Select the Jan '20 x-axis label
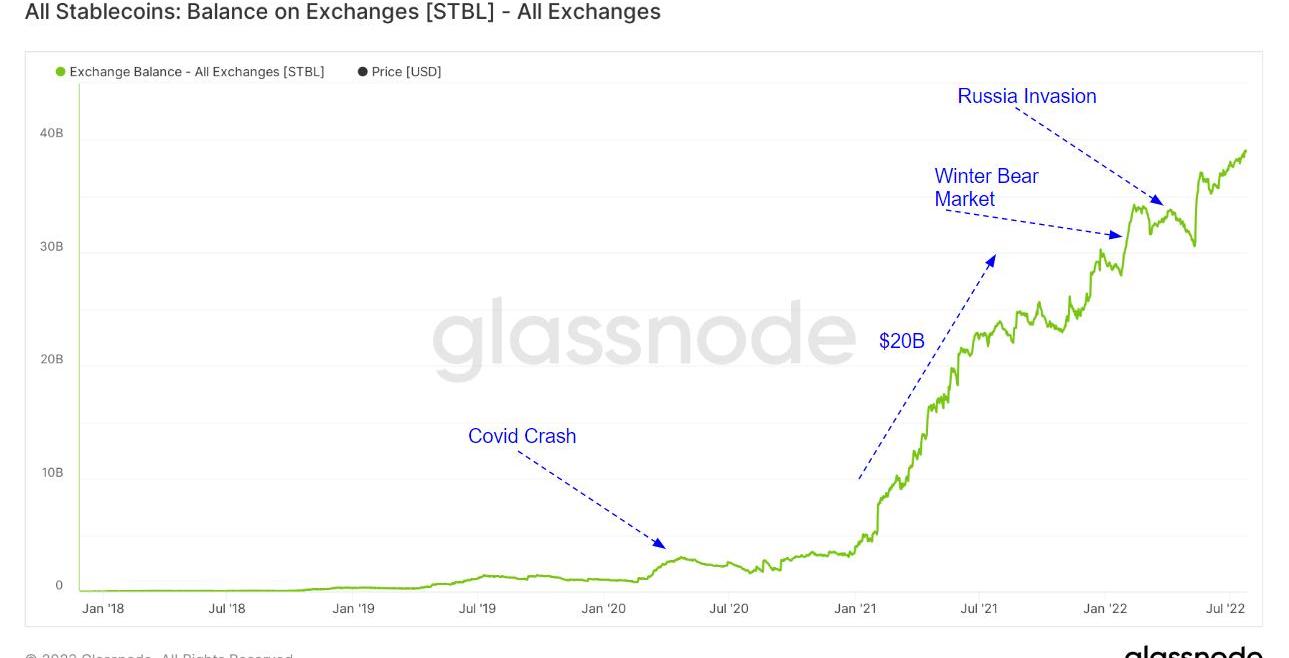Screen dimensions: 1289x658 [603, 608]
